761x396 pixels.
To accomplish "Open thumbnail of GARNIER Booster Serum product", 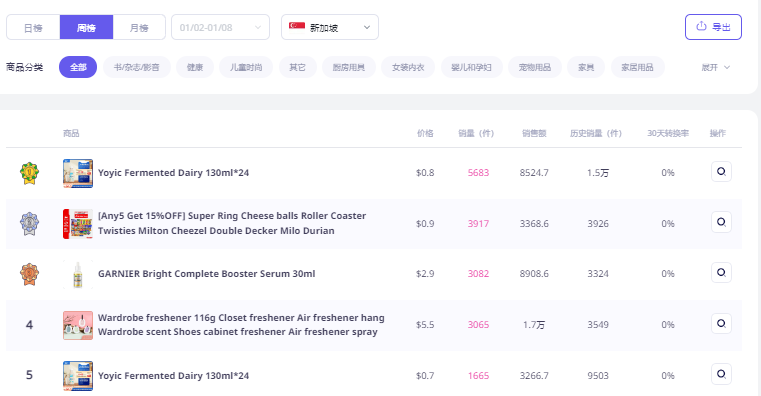I will [x=78, y=274].
